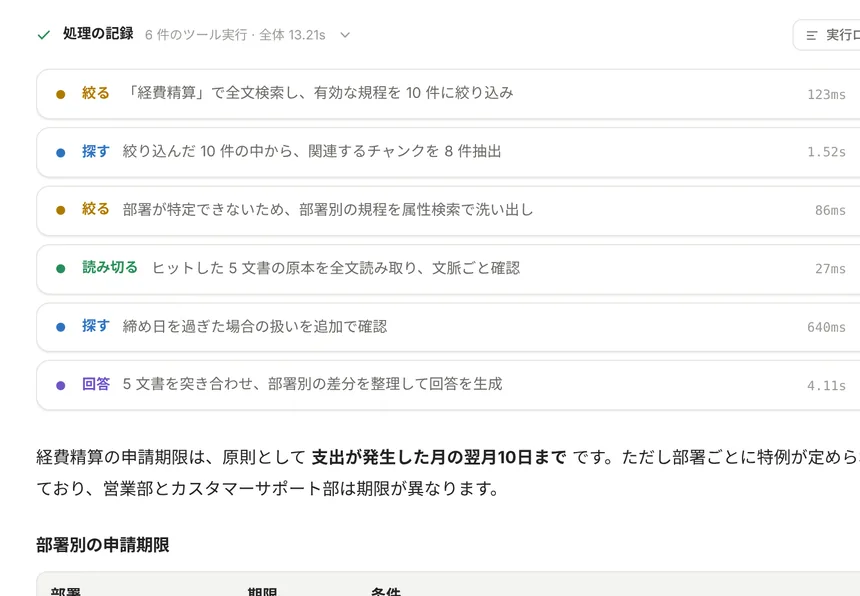Screen dimensions: 860x596
Task: Open the 「経費精算」で全文検索 step row
Action: pos(448,94)
